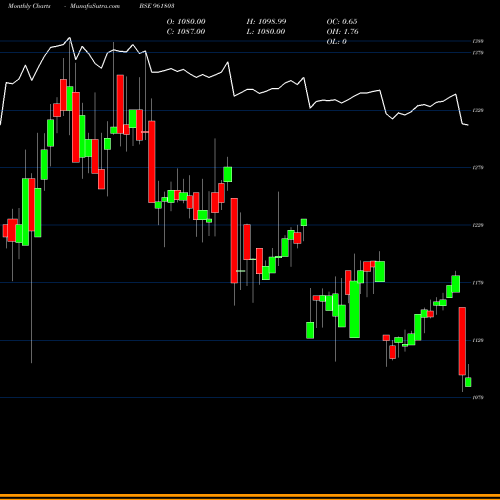
Task: Click the high value 'H: 1098.99'
Action: [266, 22]
